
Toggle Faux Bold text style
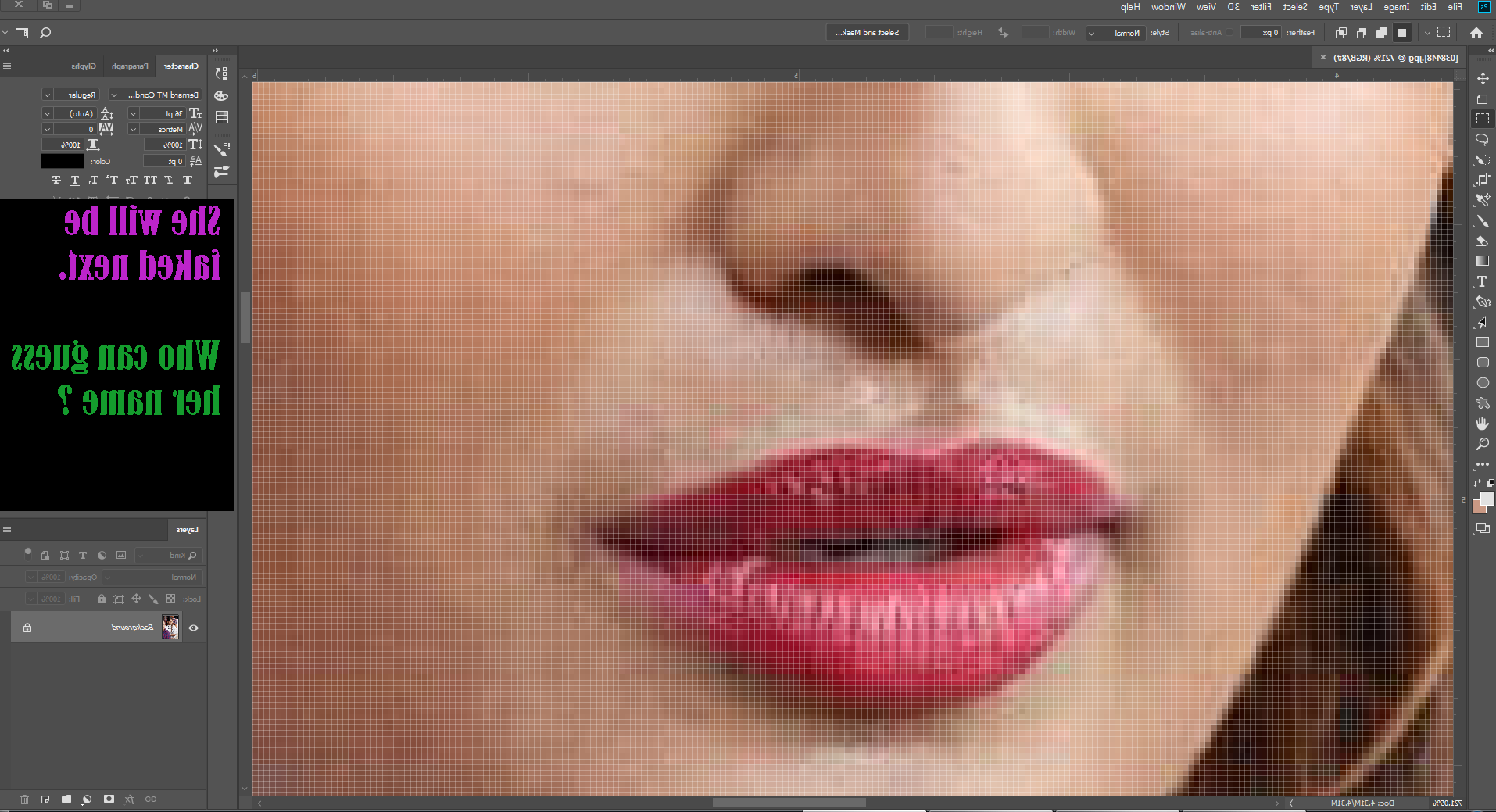tap(188, 180)
